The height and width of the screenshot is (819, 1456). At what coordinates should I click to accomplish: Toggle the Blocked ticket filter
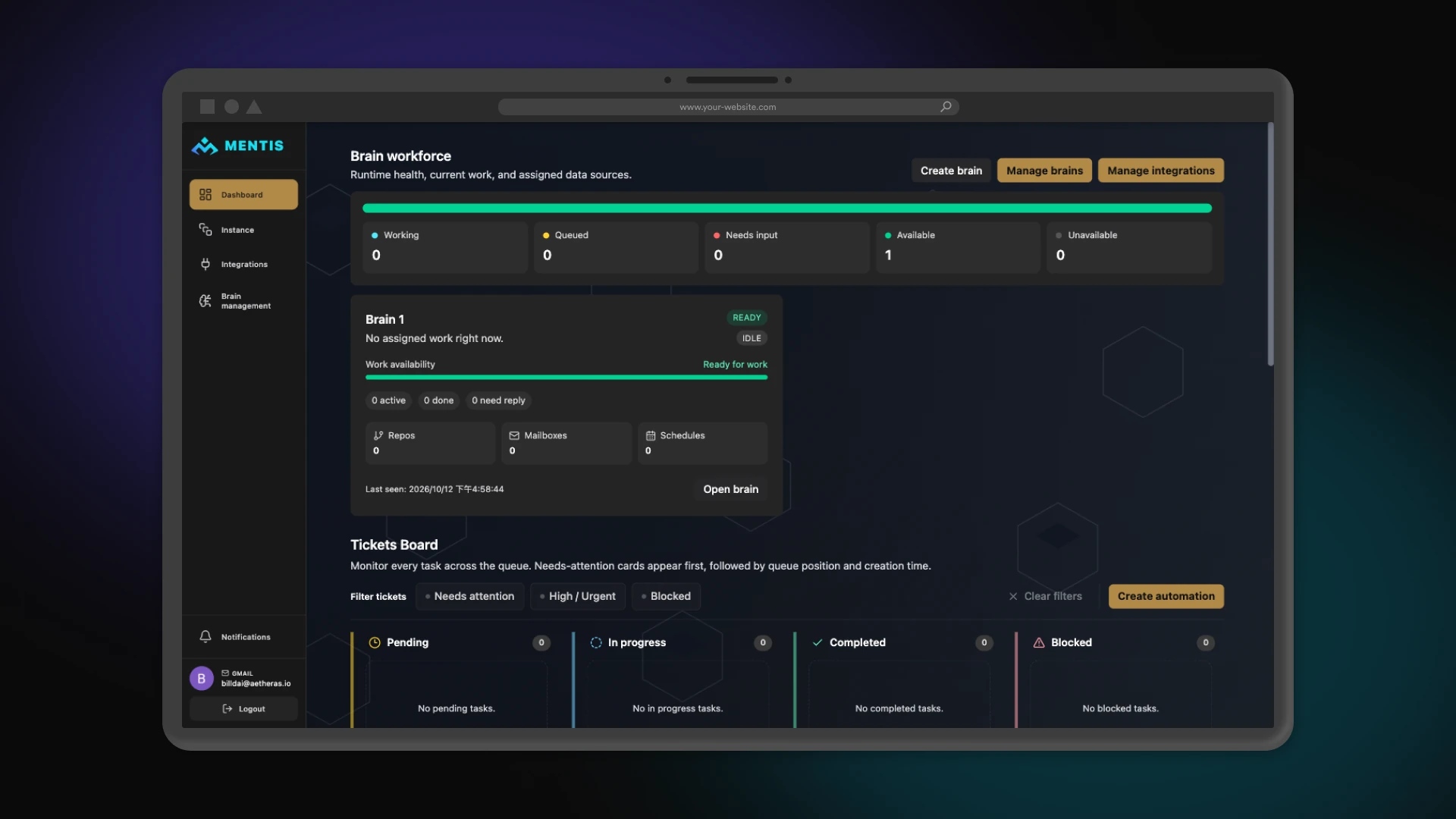pyautogui.click(x=666, y=596)
